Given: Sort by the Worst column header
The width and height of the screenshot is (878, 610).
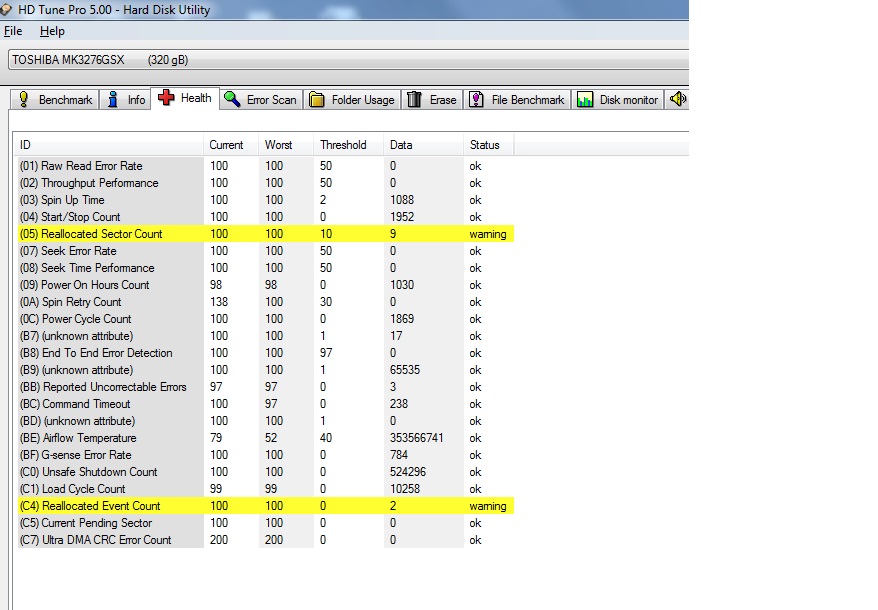Looking at the screenshot, I should click(286, 145).
